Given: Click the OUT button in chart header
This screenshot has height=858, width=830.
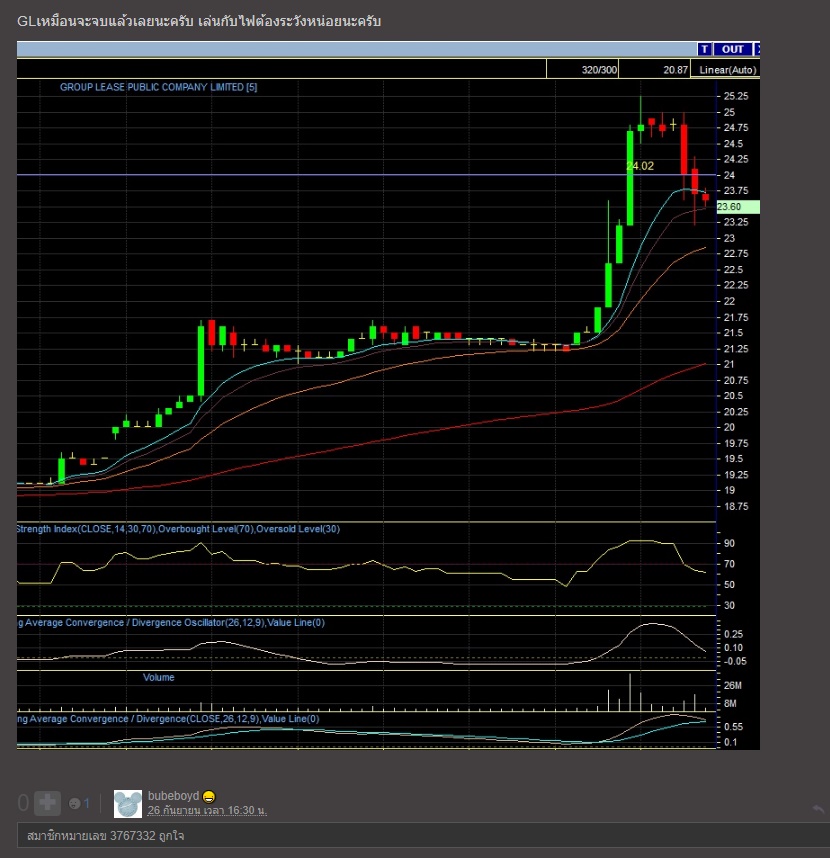Looking at the screenshot, I should pos(732,49).
